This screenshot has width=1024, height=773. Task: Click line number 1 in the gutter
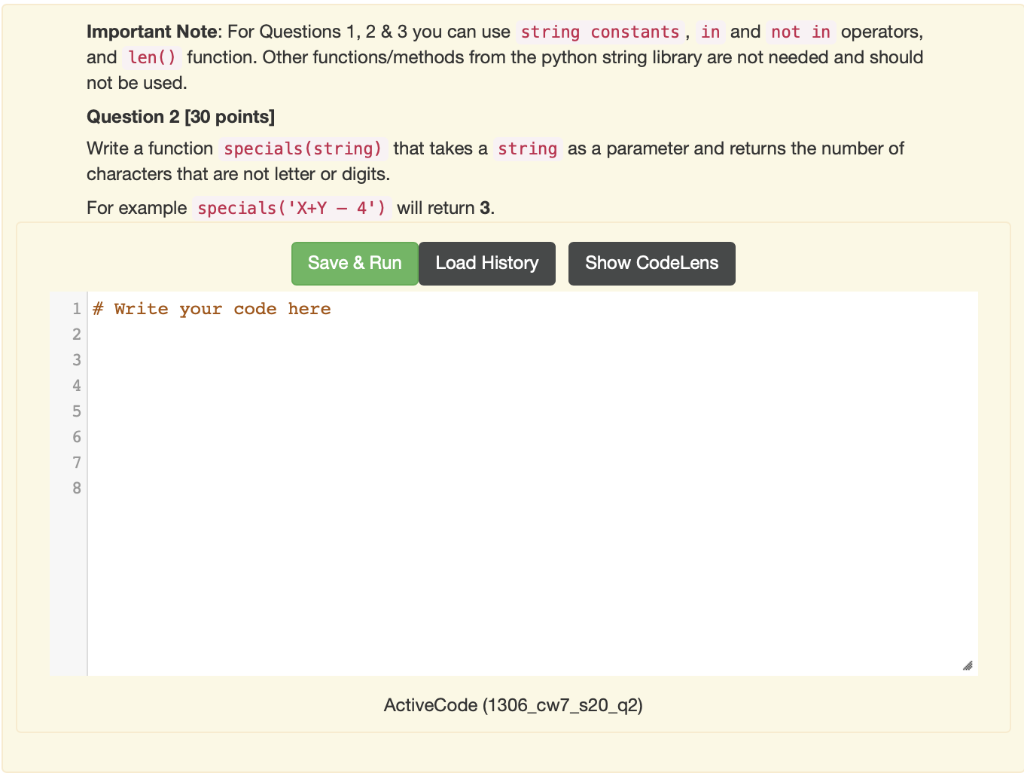click(x=78, y=309)
